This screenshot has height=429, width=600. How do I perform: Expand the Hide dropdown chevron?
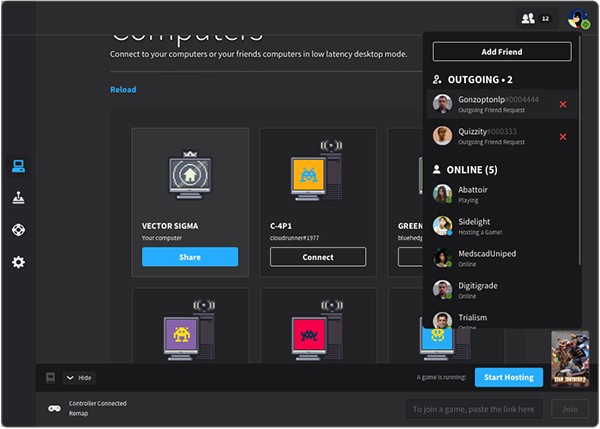[70, 378]
